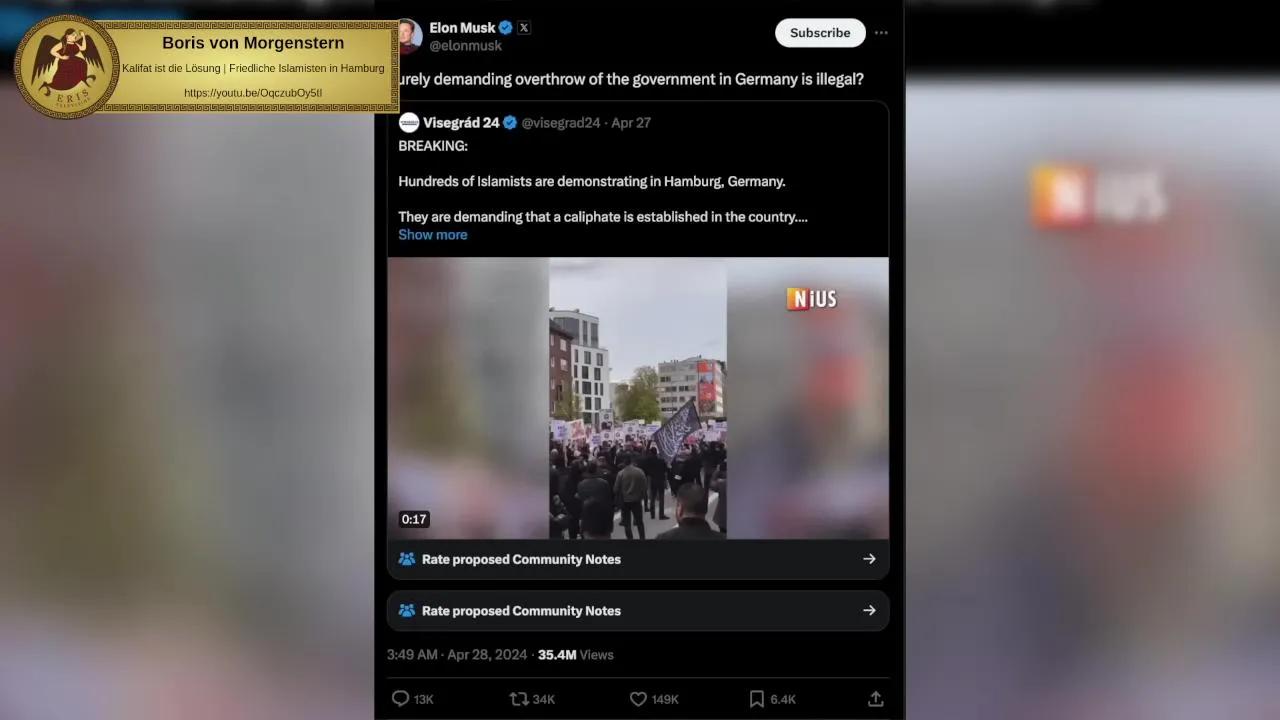1280x720 pixels.
Task: Click the Subscribe button
Action: [820, 33]
